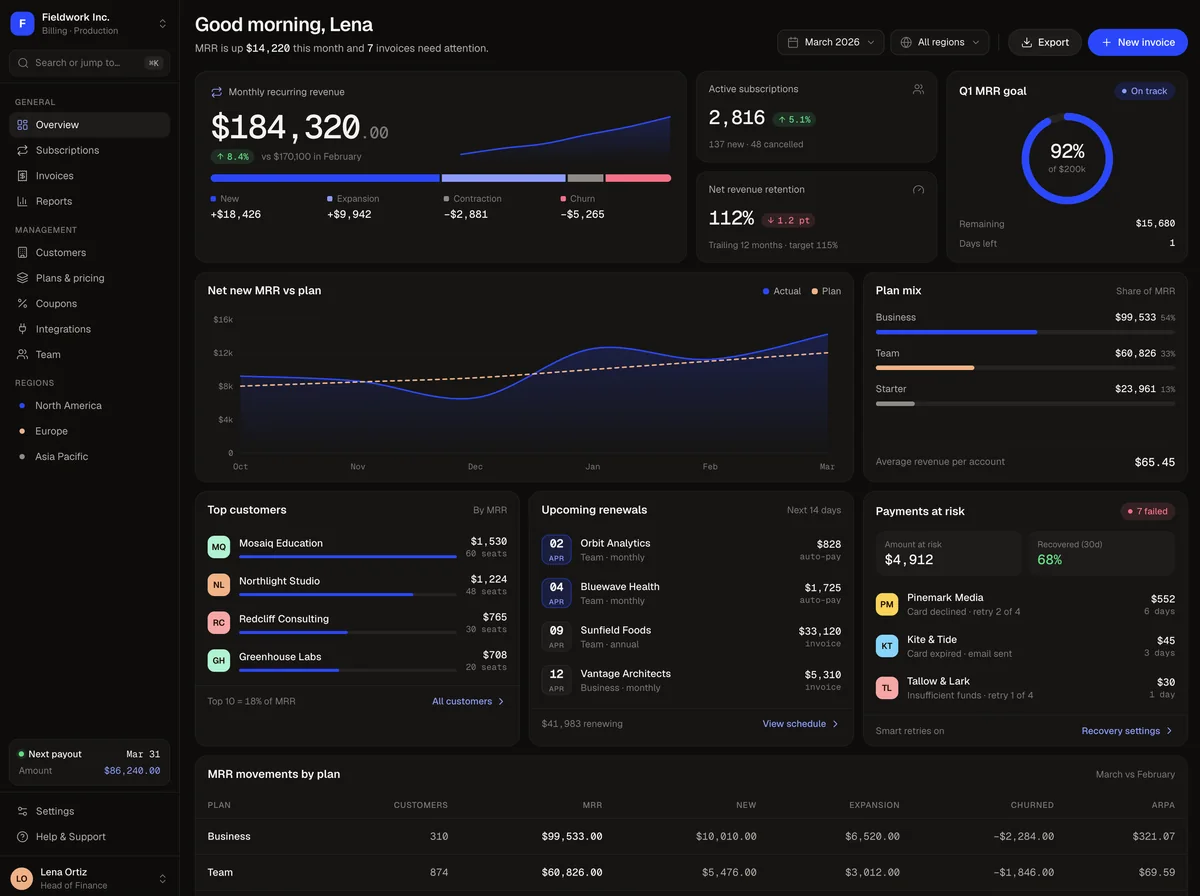This screenshot has width=1200, height=896.
Task: Open the Recovery settings link
Action: 1128,731
